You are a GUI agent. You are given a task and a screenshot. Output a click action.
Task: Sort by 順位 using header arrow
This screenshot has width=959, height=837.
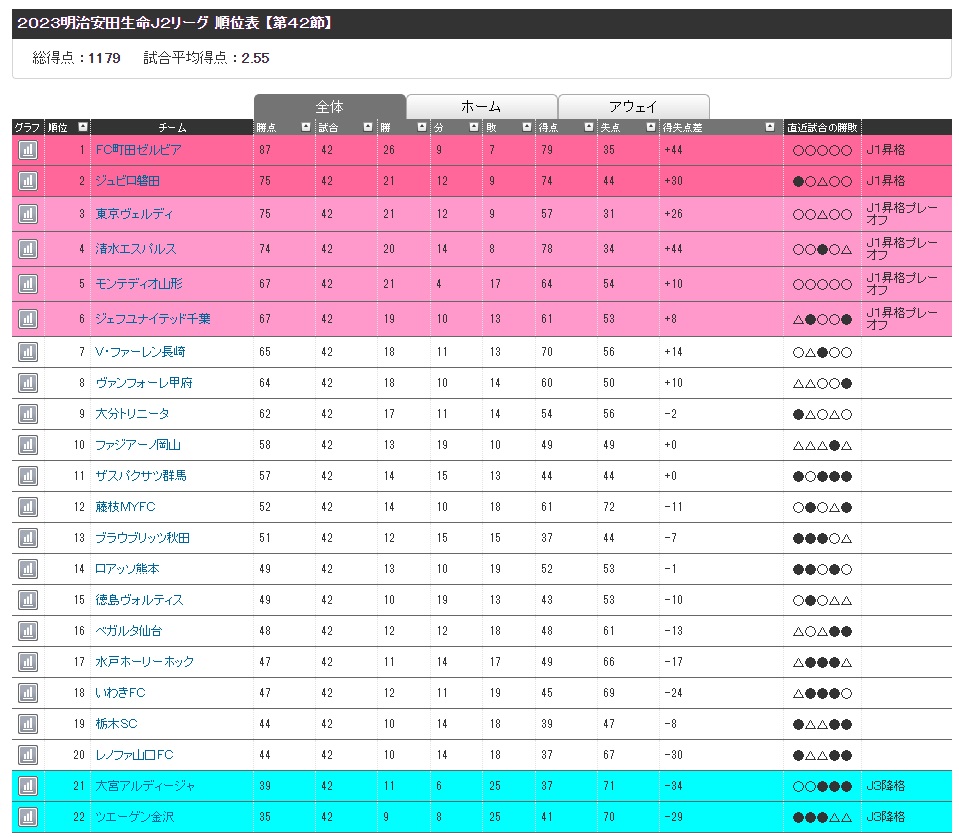(x=82, y=127)
